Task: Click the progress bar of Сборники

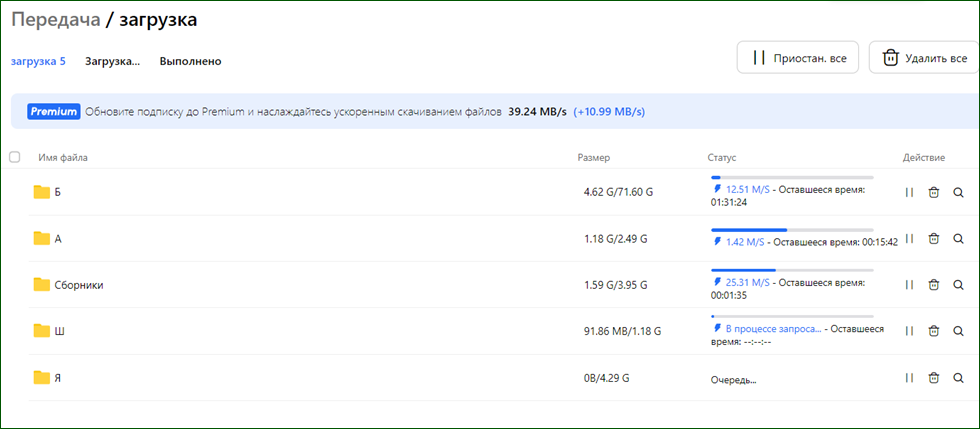Action: coord(792,270)
